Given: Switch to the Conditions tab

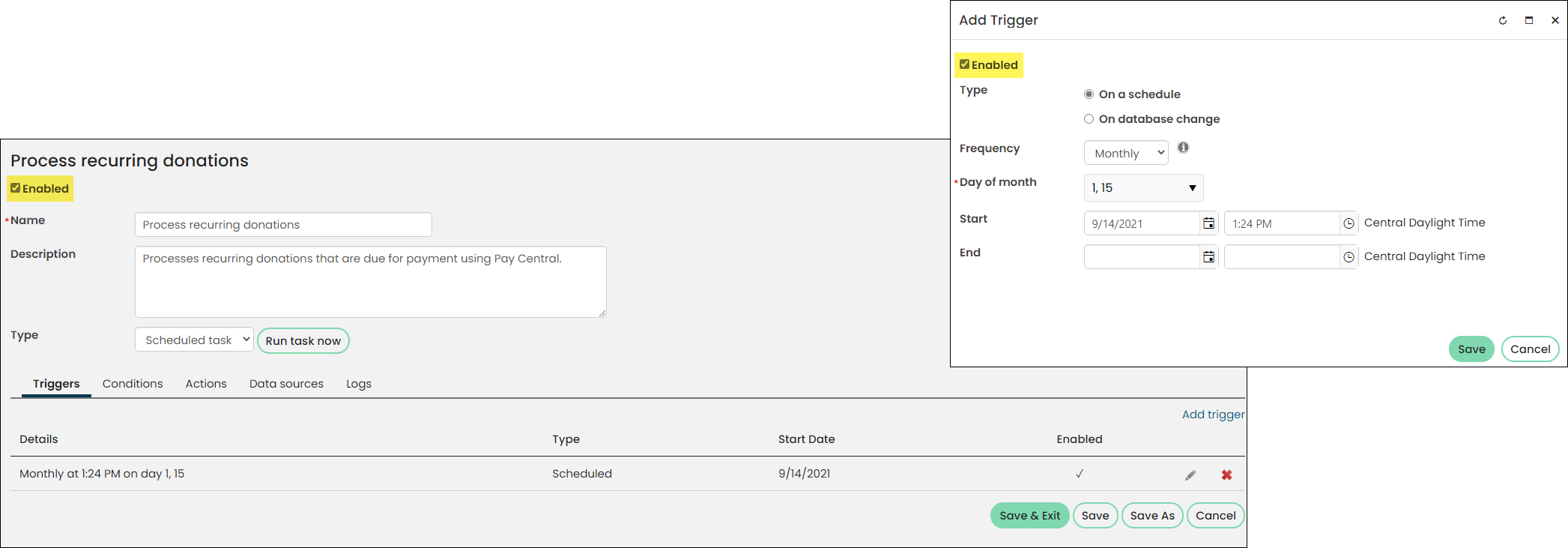Looking at the screenshot, I should click(133, 384).
